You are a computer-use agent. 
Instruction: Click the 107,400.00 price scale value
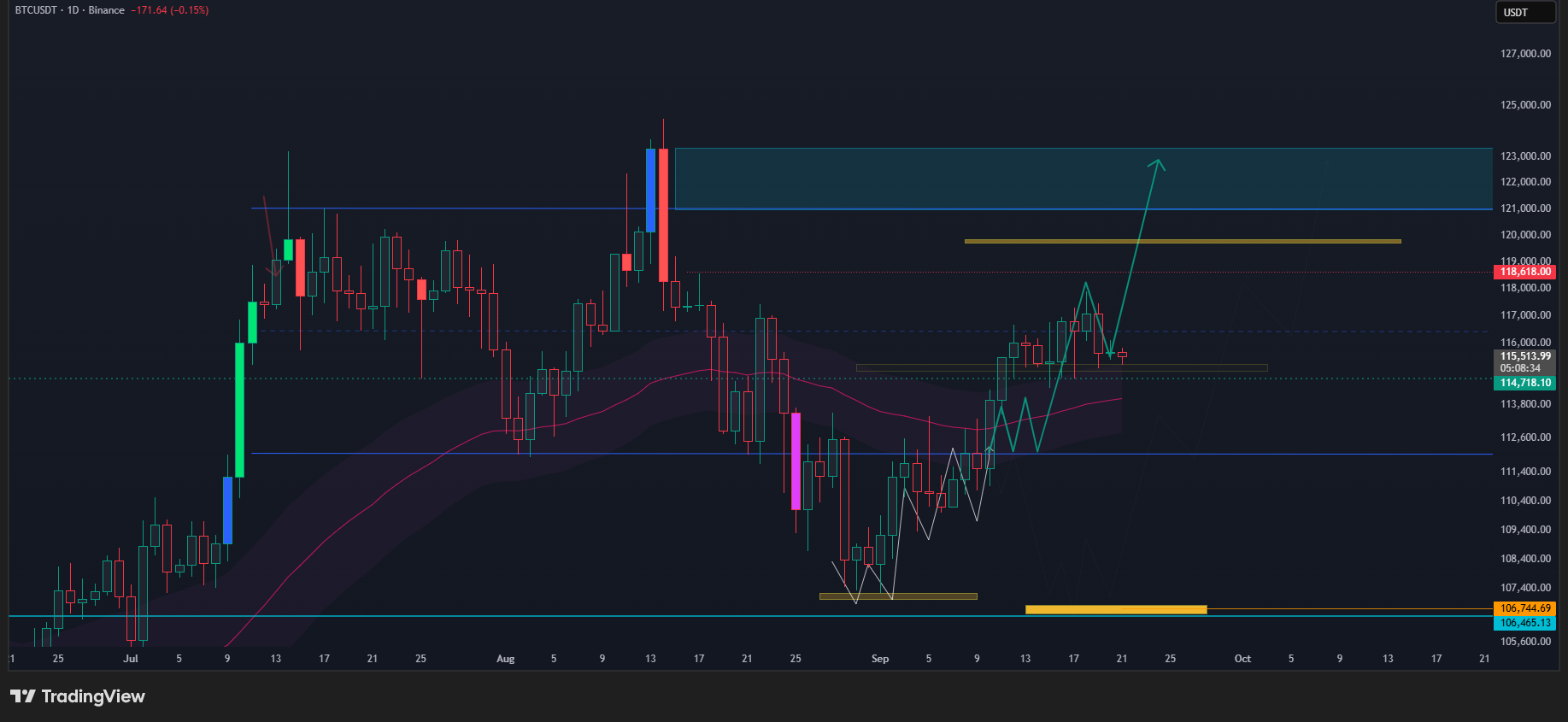click(x=1525, y=588)
